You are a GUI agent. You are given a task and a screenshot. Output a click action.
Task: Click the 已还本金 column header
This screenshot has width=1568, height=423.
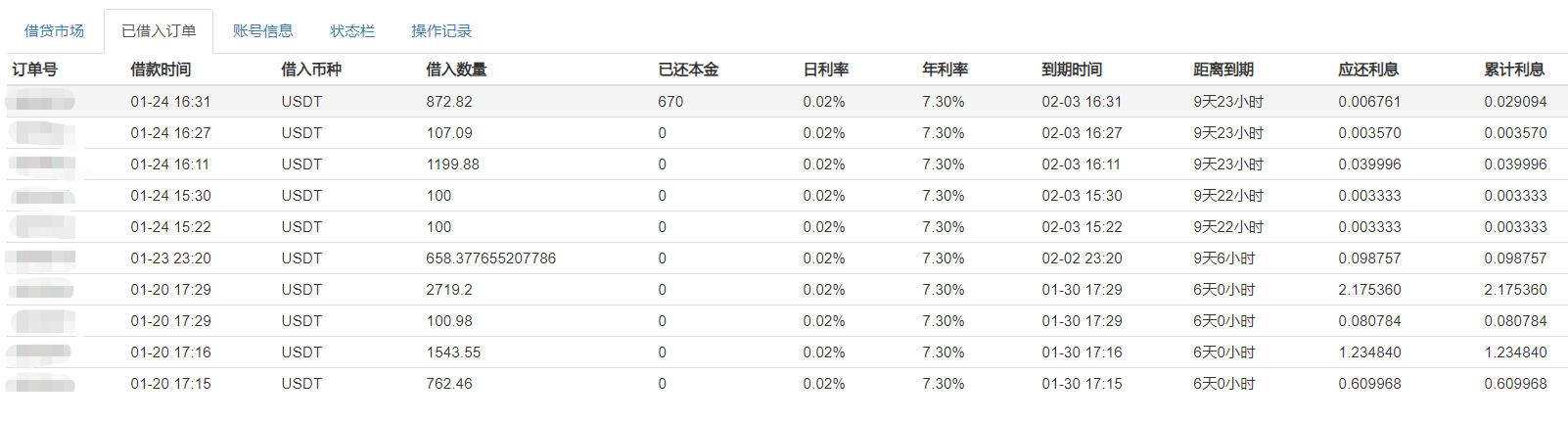pyautogui.click(x=688, y=70)
